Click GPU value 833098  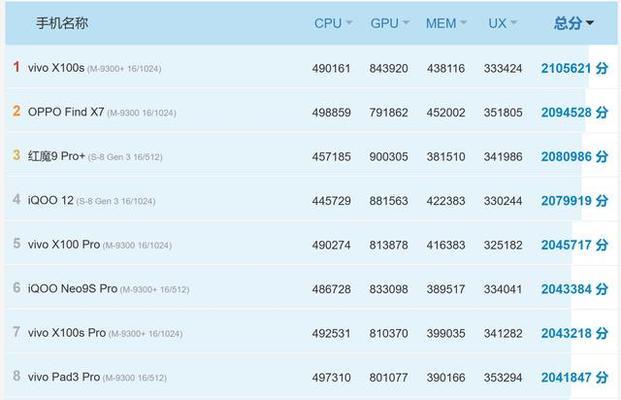tap(389, 289)
